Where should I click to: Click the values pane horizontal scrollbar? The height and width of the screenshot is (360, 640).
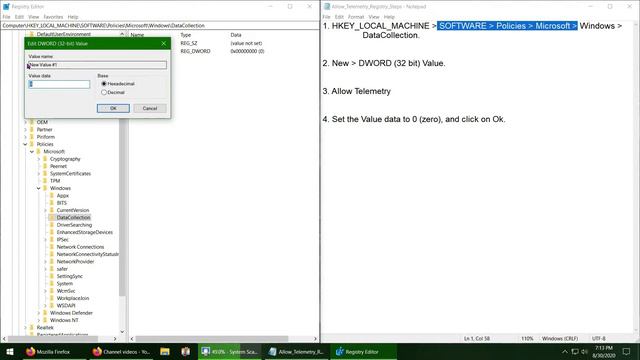tap(212, 339)
